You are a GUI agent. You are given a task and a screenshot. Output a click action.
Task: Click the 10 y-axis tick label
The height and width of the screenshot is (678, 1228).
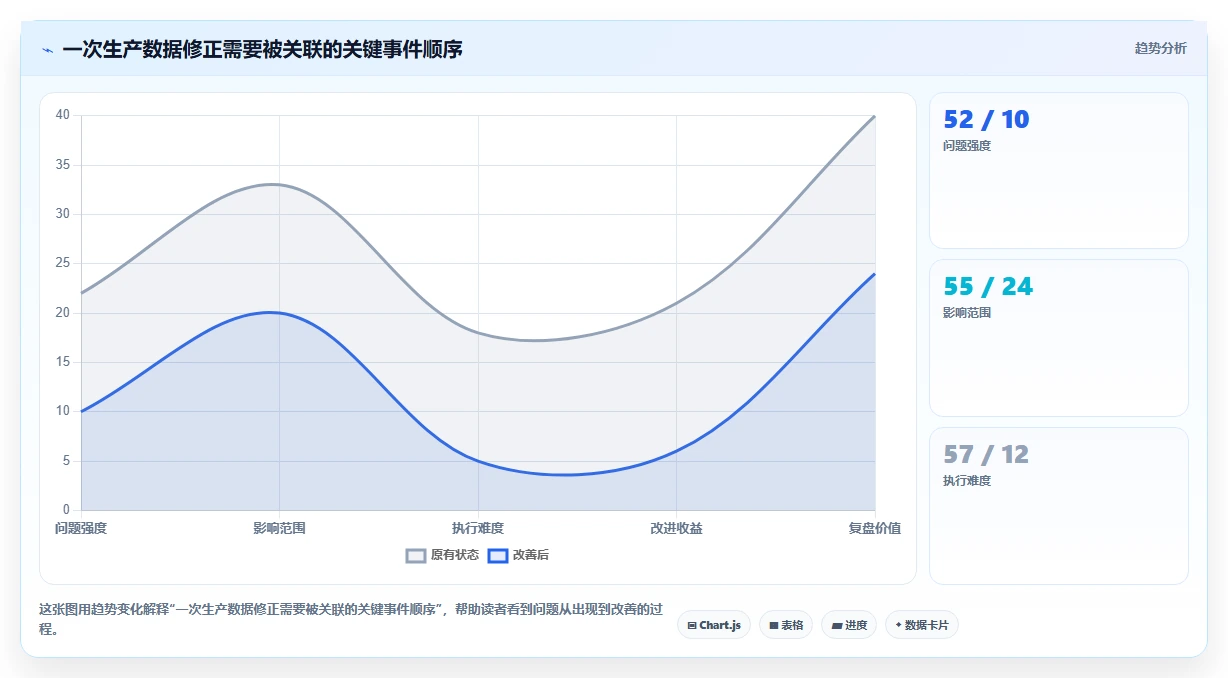pos(63,411)
